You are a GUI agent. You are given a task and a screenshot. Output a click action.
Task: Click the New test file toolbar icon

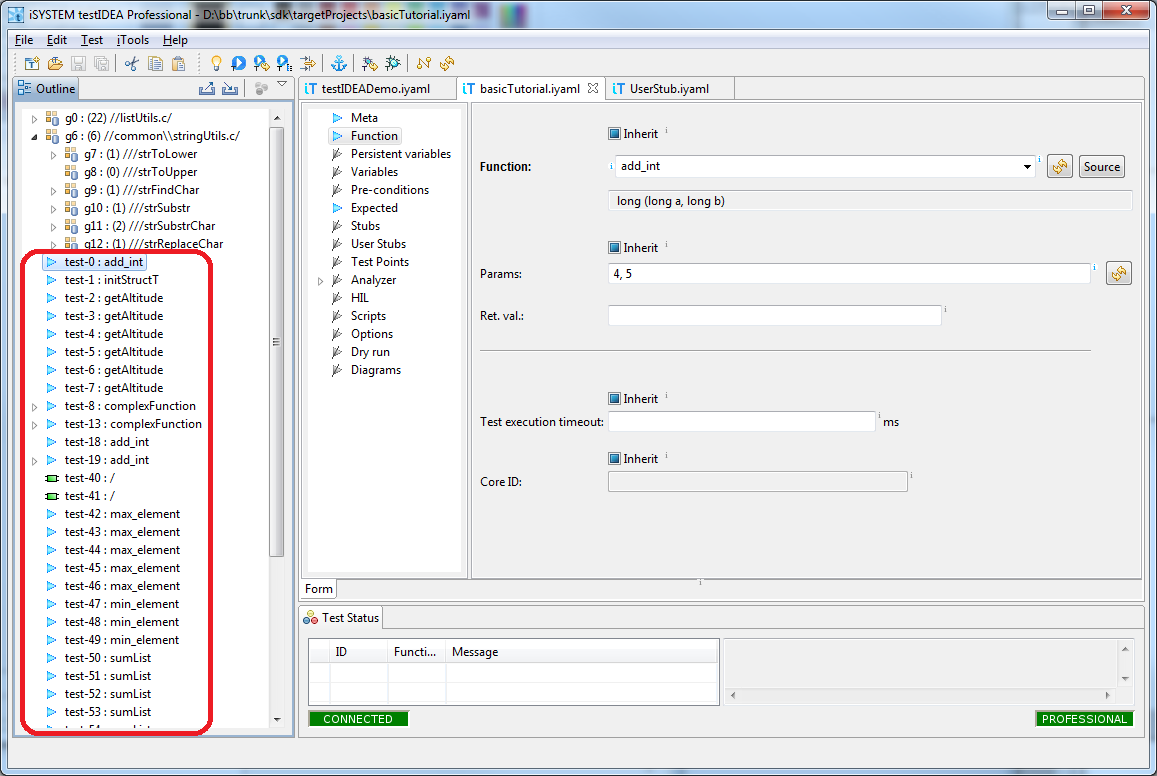(x=32, y=63)
